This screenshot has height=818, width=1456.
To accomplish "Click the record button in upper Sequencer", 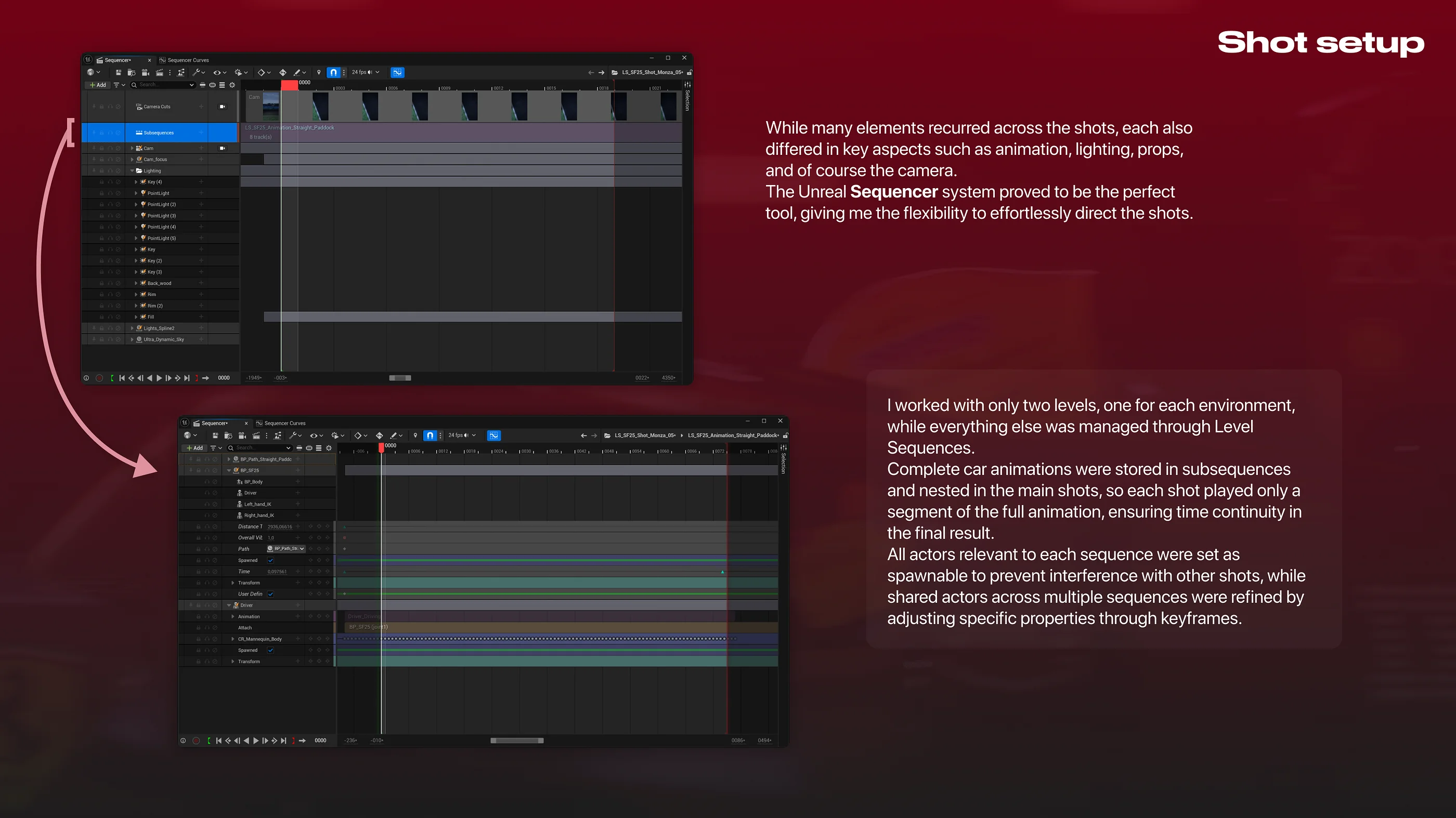I will pos(99,378).
